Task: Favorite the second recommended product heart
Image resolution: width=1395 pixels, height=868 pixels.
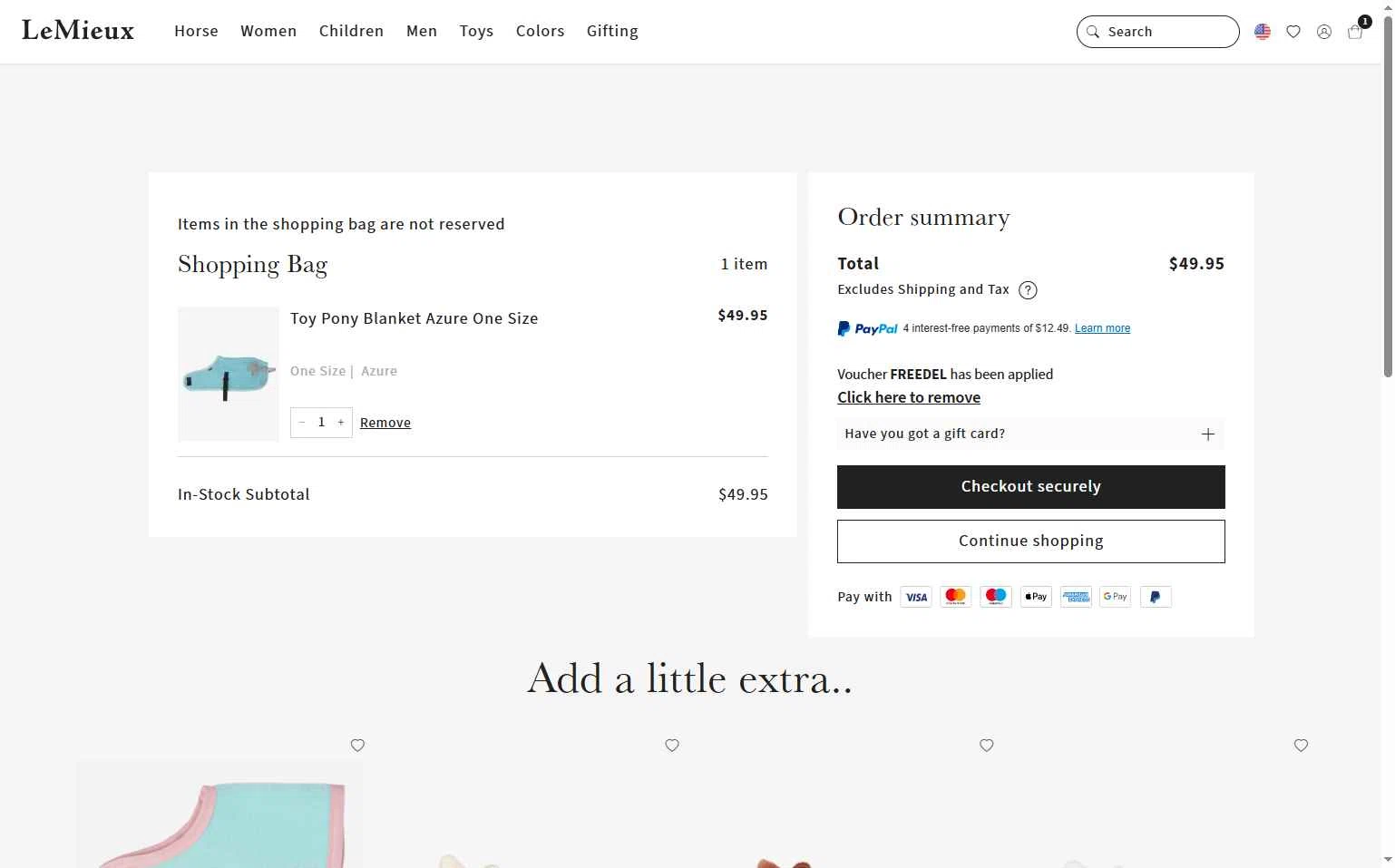Action: click(672, 746)
